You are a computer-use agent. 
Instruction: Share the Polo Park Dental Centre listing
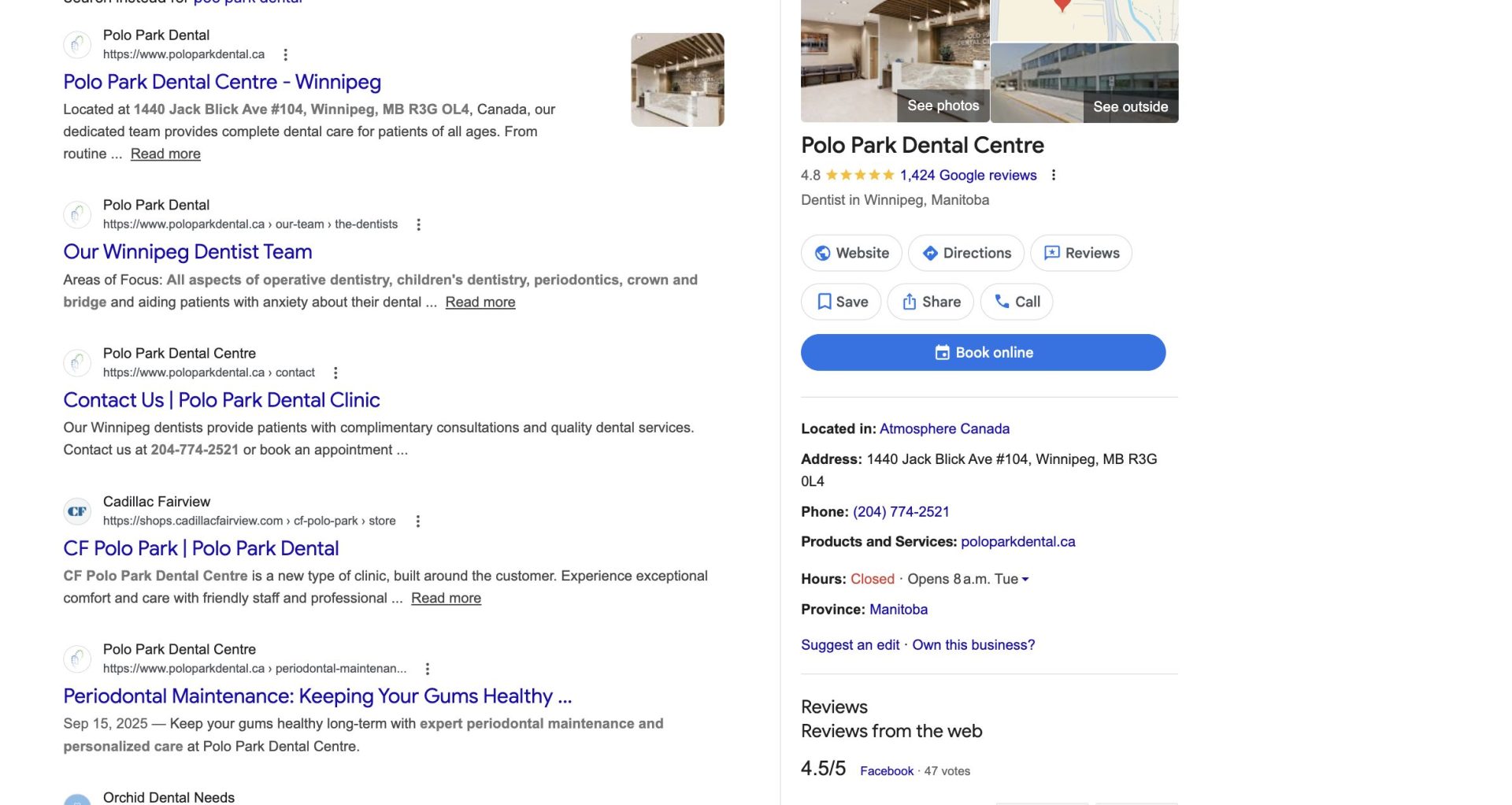(x=931, y=302)
